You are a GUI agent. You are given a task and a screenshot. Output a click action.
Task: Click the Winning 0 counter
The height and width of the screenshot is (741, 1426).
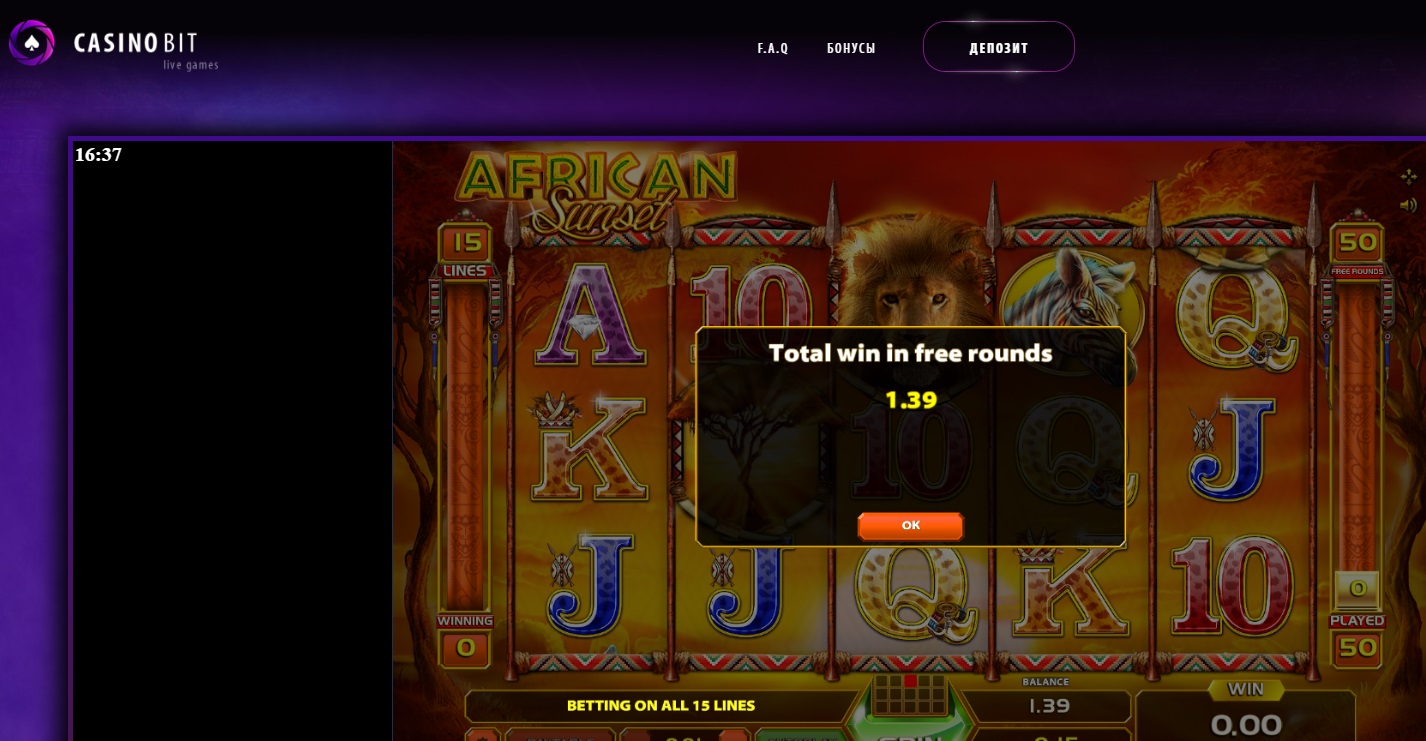click(x=465, y=637)
